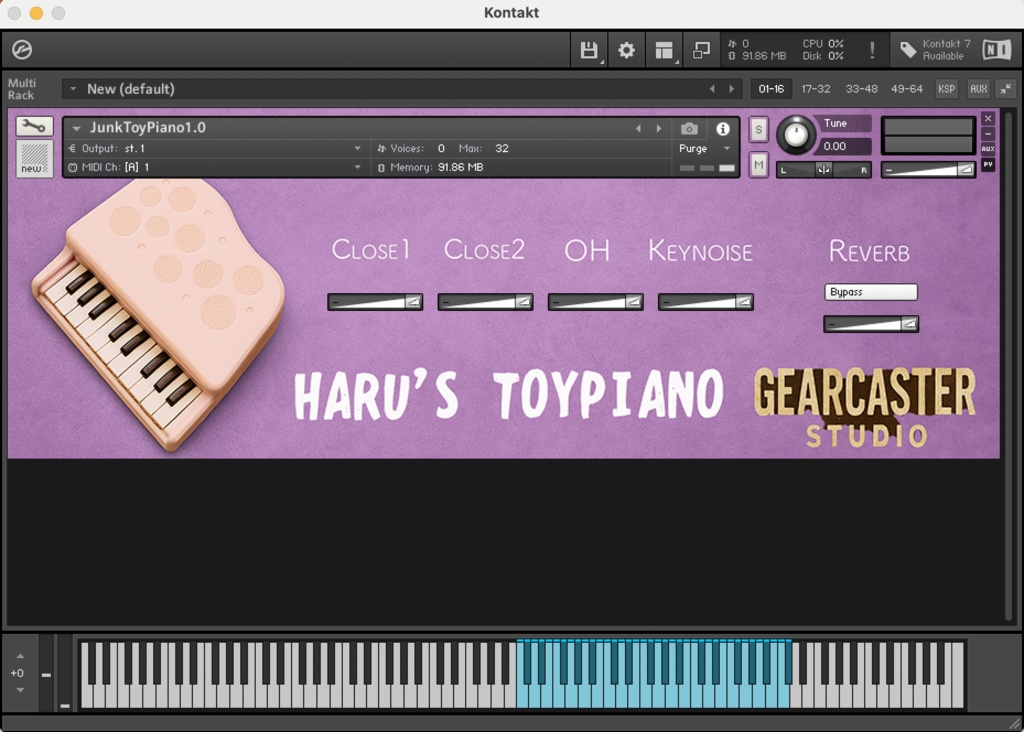Select the 17-32 rack page
1024x732 pixels.
816,89
